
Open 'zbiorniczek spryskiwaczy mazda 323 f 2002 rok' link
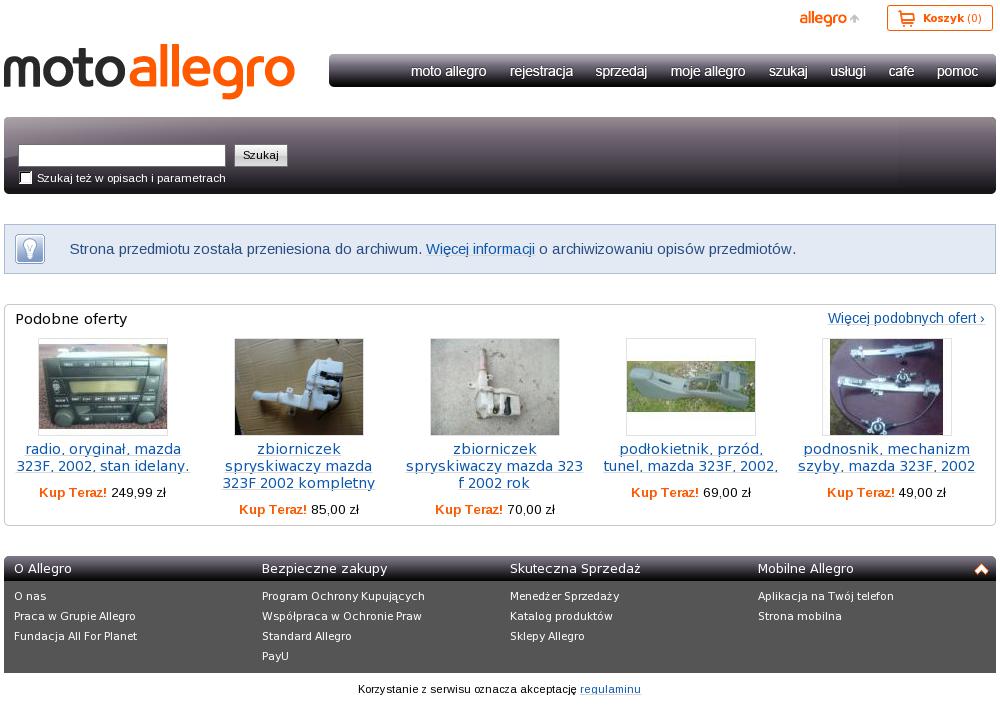[494, 466]
